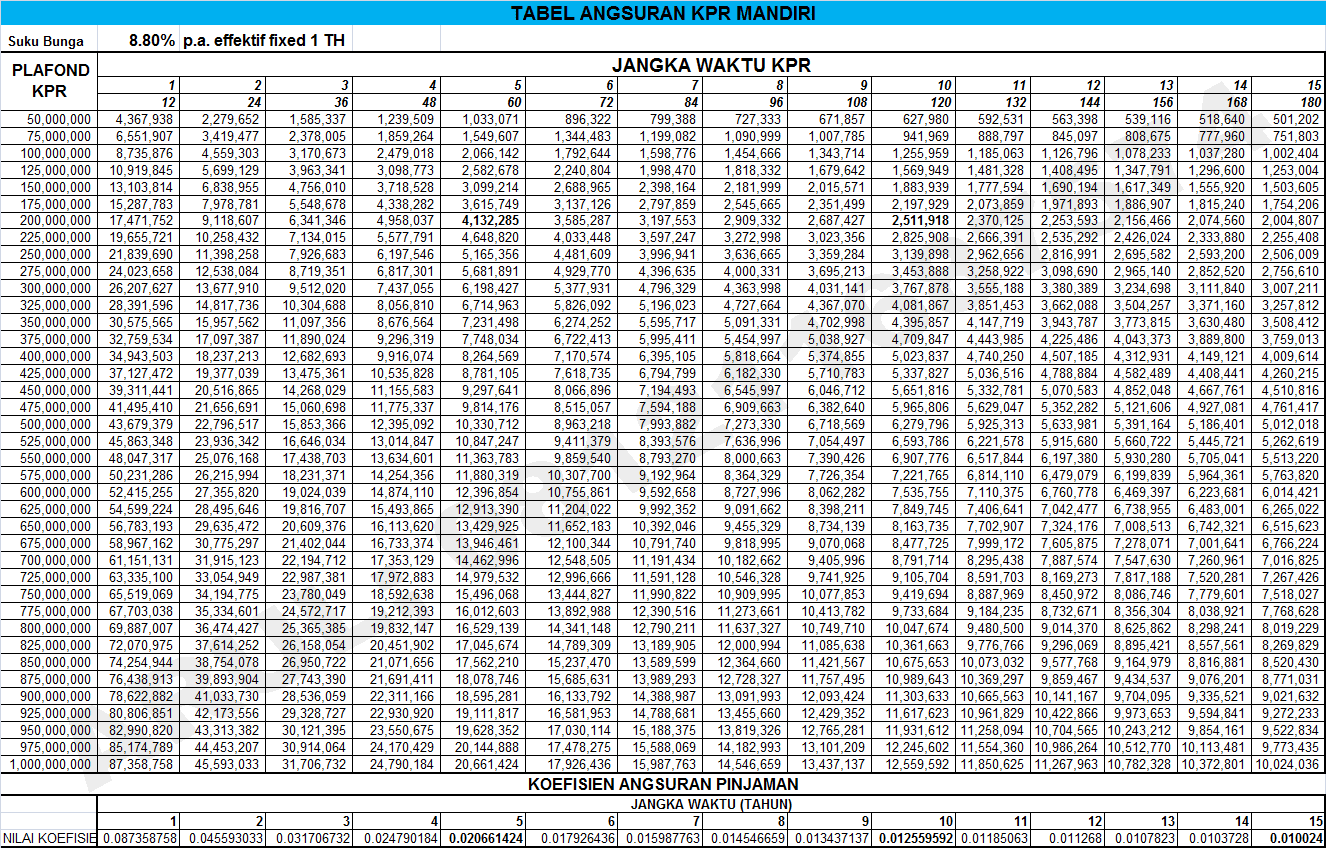Image resolution: width=1326 pixels, height=848 pixels.
Task: Click plafond row label 1,000,000,000
Action: click(50, 764)
